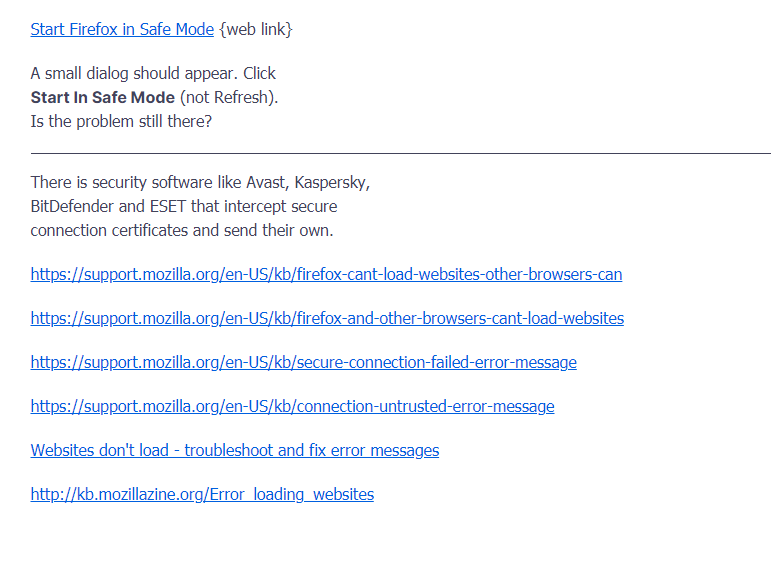Viewport: 771px width, 564px height.
Task: Click the horizontal divider line
Action: 400,153
